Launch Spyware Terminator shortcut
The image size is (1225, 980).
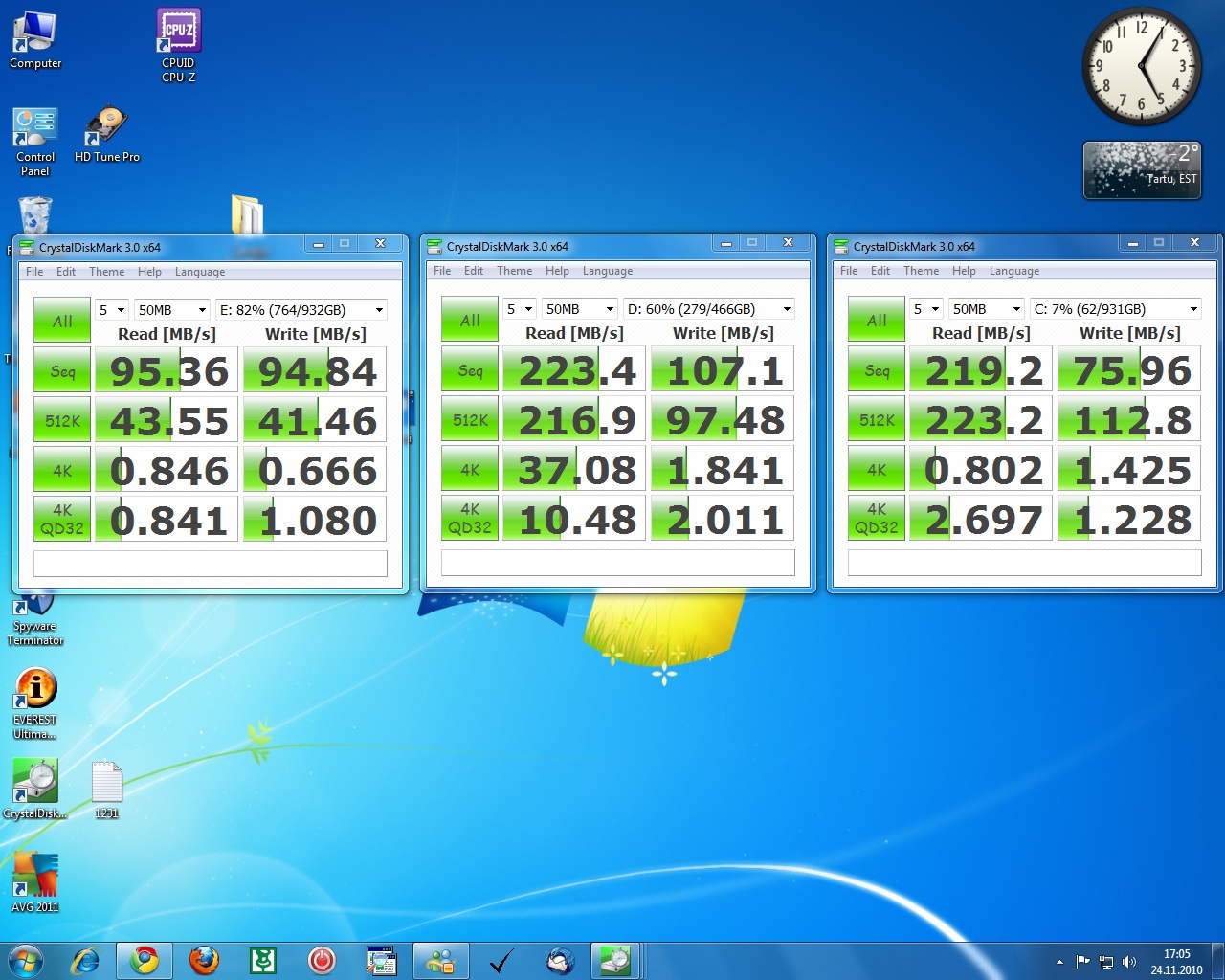35,620
